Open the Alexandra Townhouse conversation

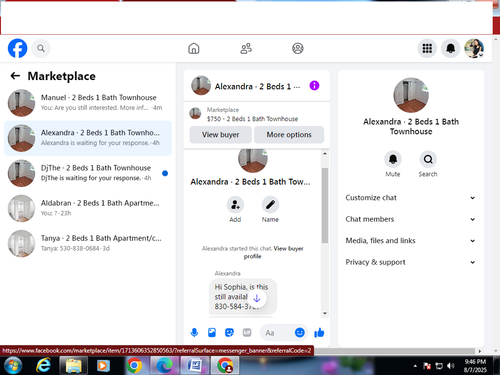(88, 138)
